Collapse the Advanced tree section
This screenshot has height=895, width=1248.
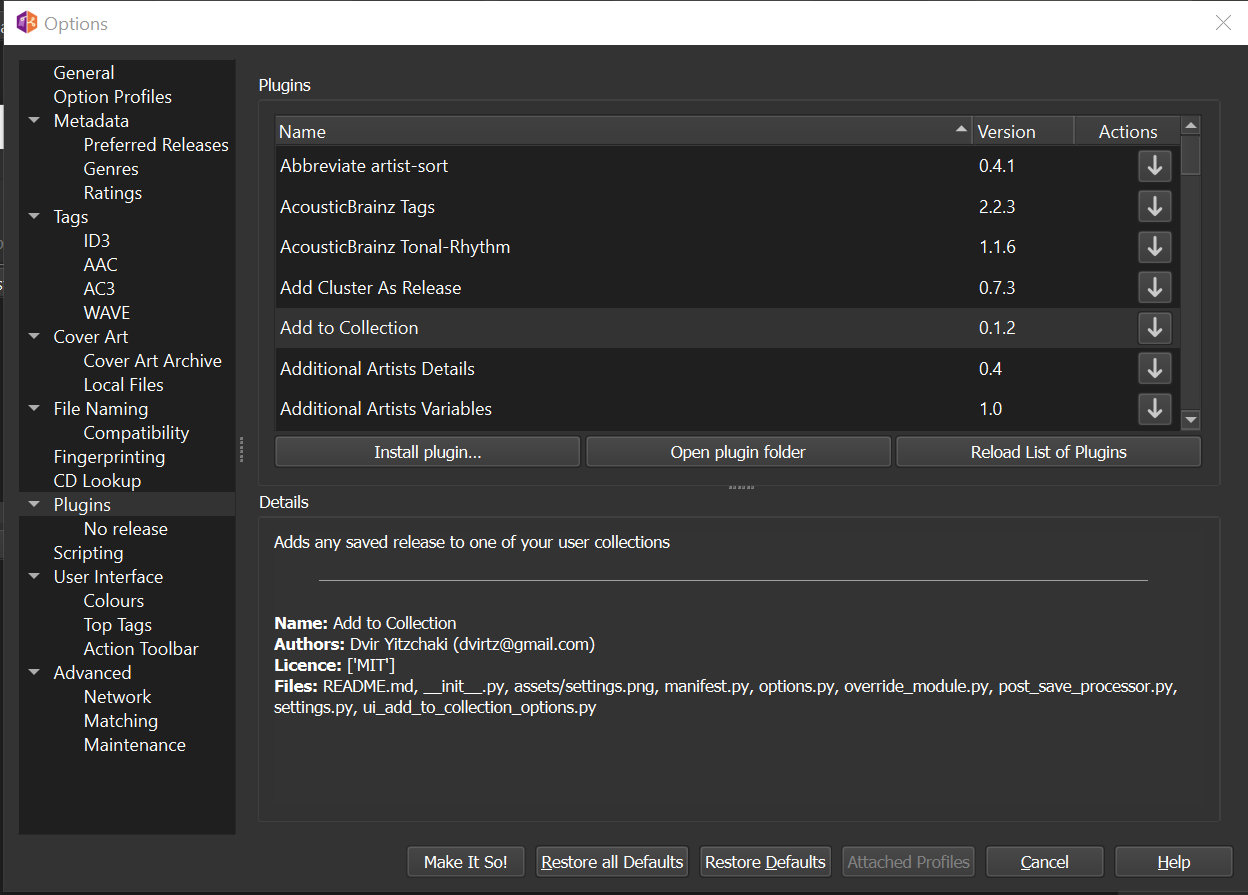point(35,673)
